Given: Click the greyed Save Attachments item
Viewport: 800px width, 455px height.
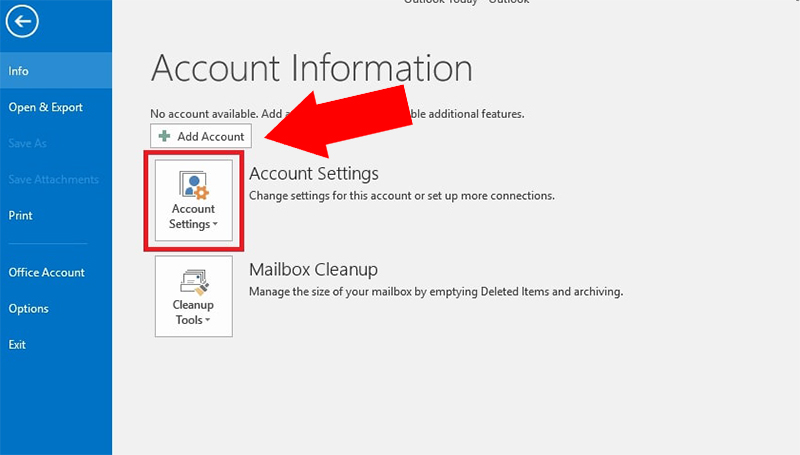Looking at the screenshot, I should pos(56,180).
